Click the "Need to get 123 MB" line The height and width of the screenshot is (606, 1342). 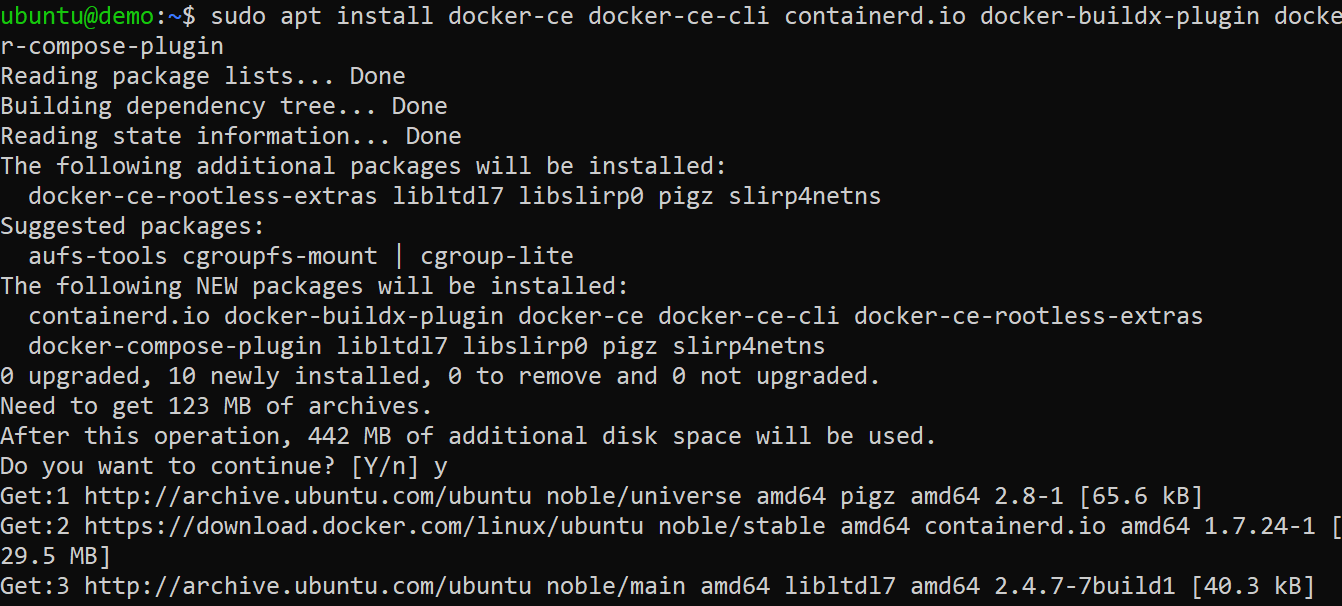pyautogui.click(x=216, y=406)
